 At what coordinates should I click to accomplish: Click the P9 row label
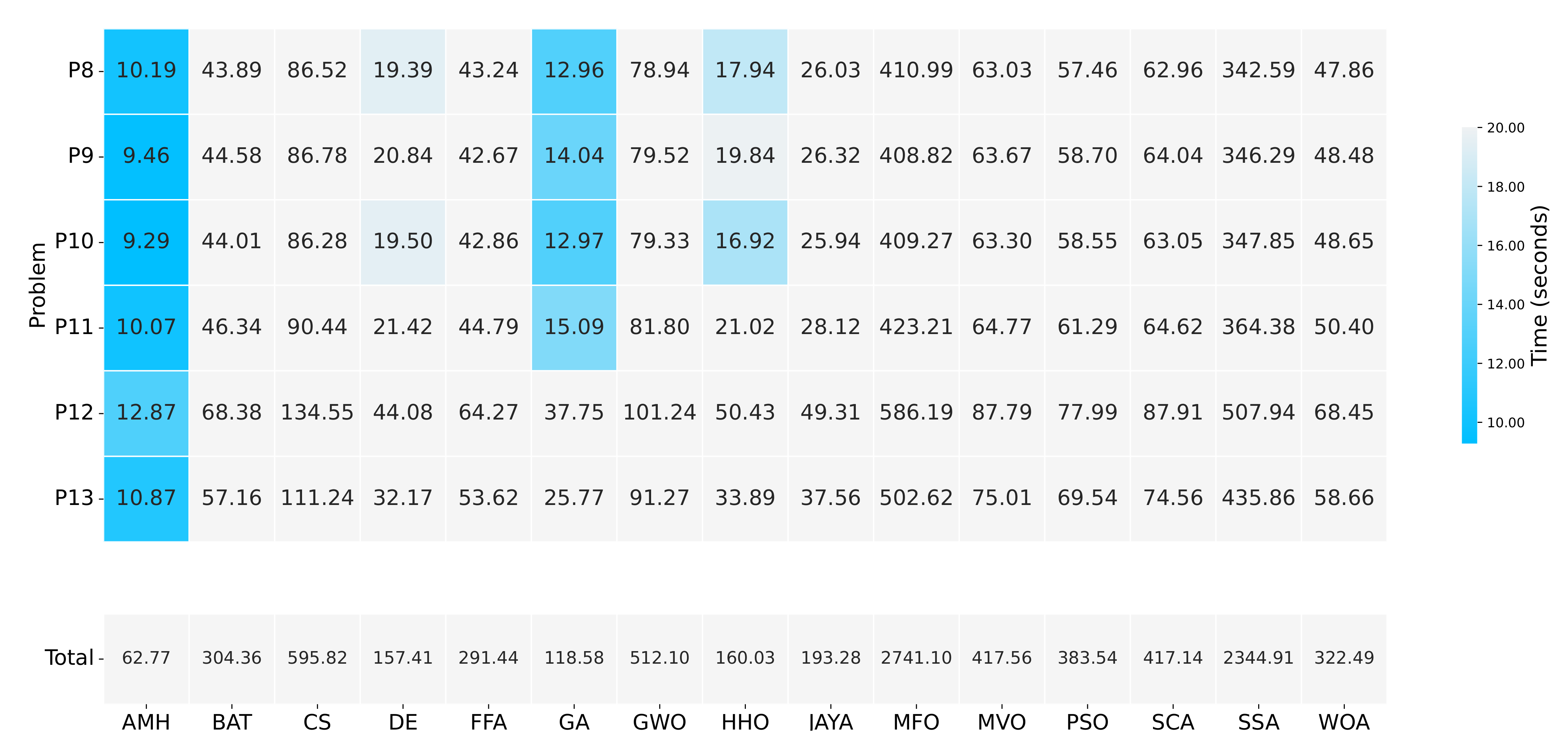(x=80, y=156)
